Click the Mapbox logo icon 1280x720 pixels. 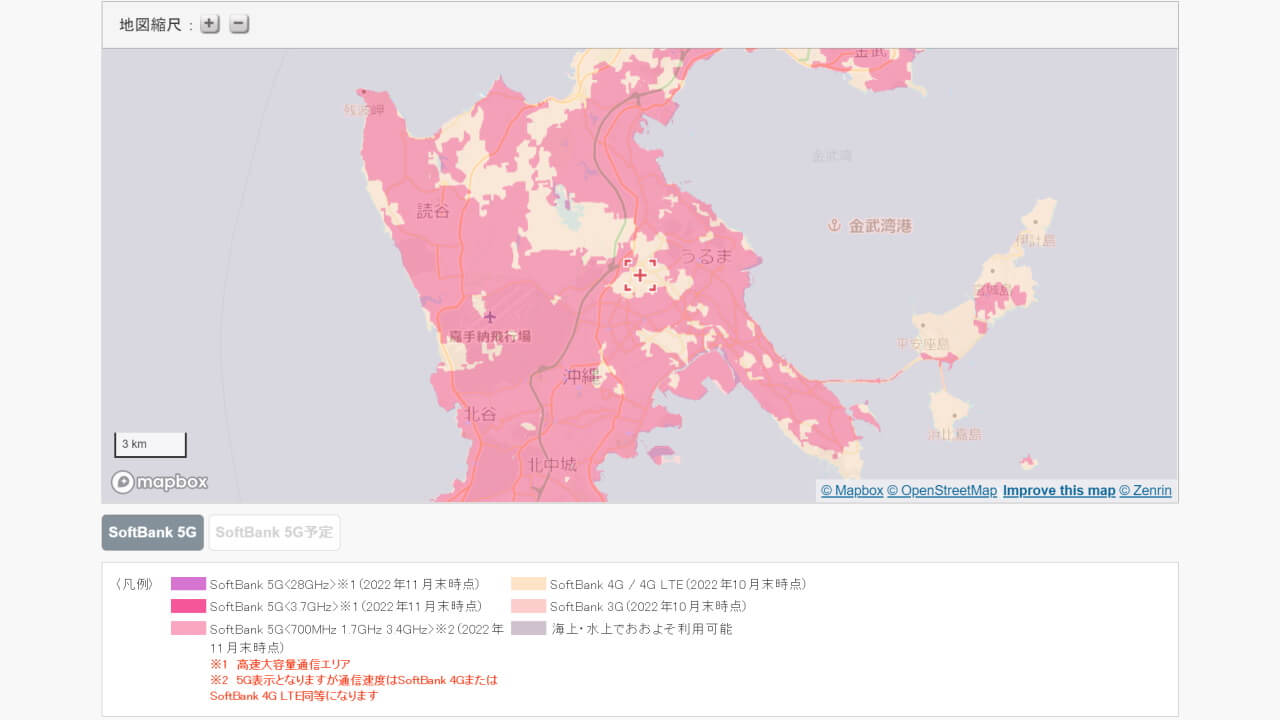158,481
